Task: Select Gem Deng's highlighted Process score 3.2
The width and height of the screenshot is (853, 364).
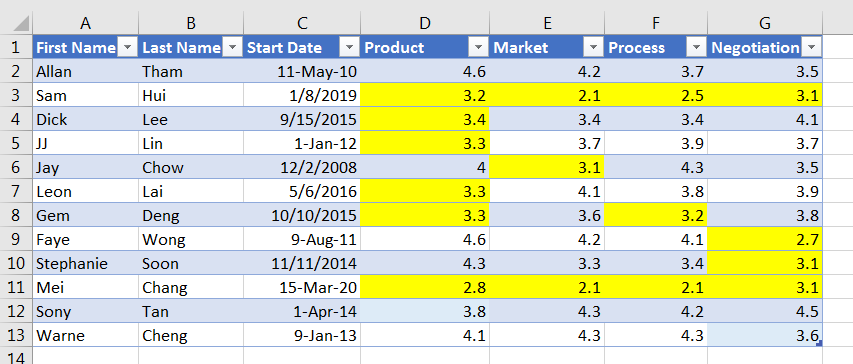Action: pyautogui.click(x=656, y=215)
